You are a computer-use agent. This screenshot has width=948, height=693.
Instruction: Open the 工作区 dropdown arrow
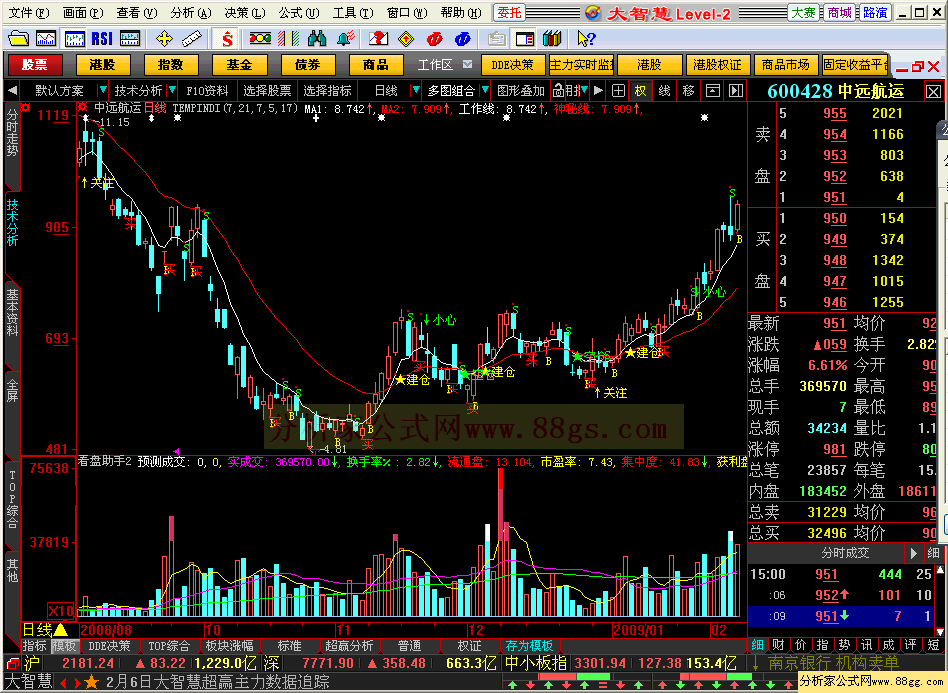tap(467, 64)
